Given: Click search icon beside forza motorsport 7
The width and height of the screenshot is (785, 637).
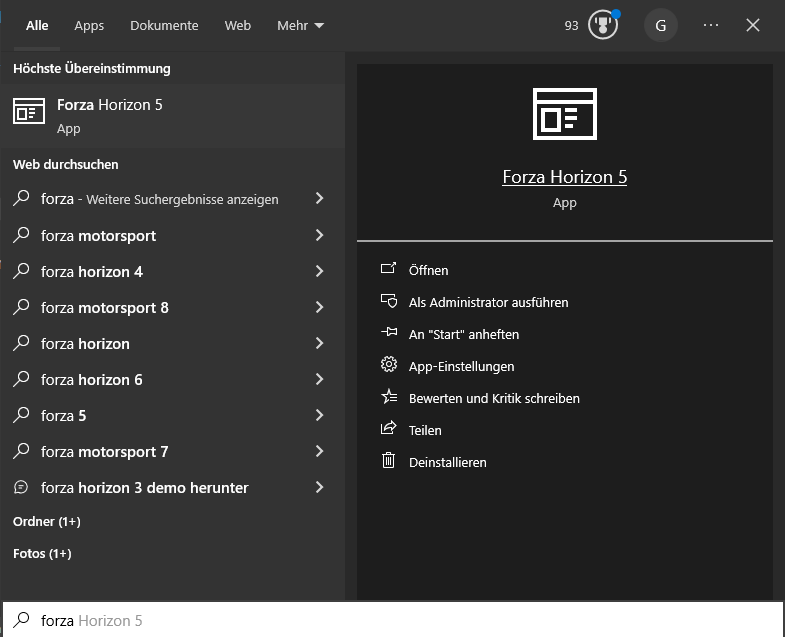Looking at the screenshot, I should click(21, 451).
